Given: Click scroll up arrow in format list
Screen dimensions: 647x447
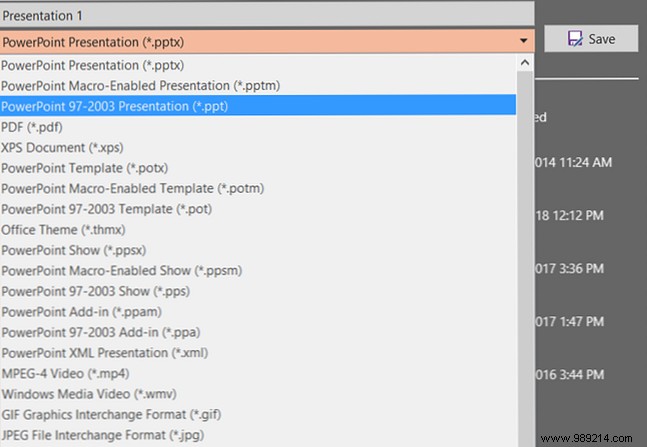Looking at the screenshot, I should [x=525, y=63].
